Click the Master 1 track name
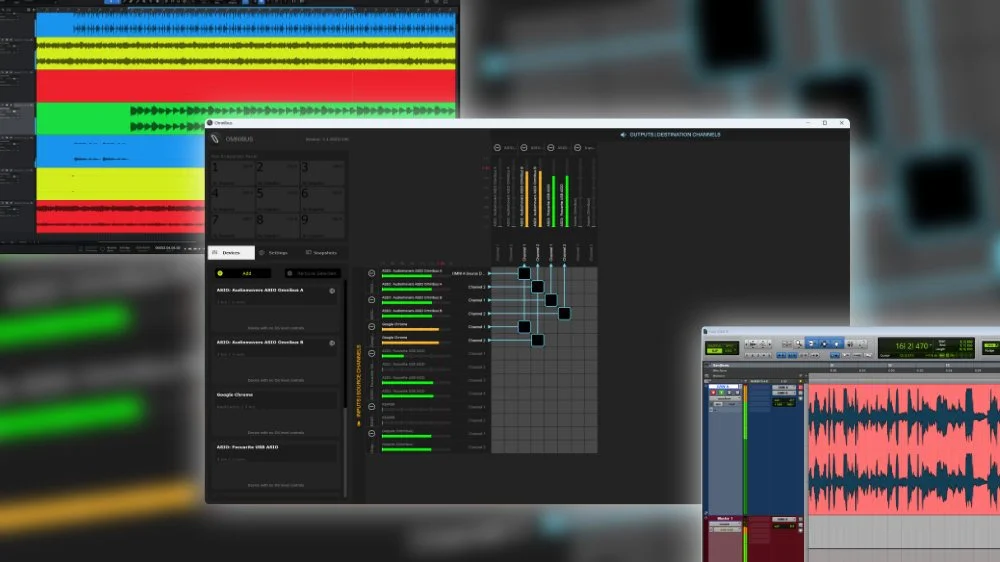 pyautogui.click(x=724, y=519)
